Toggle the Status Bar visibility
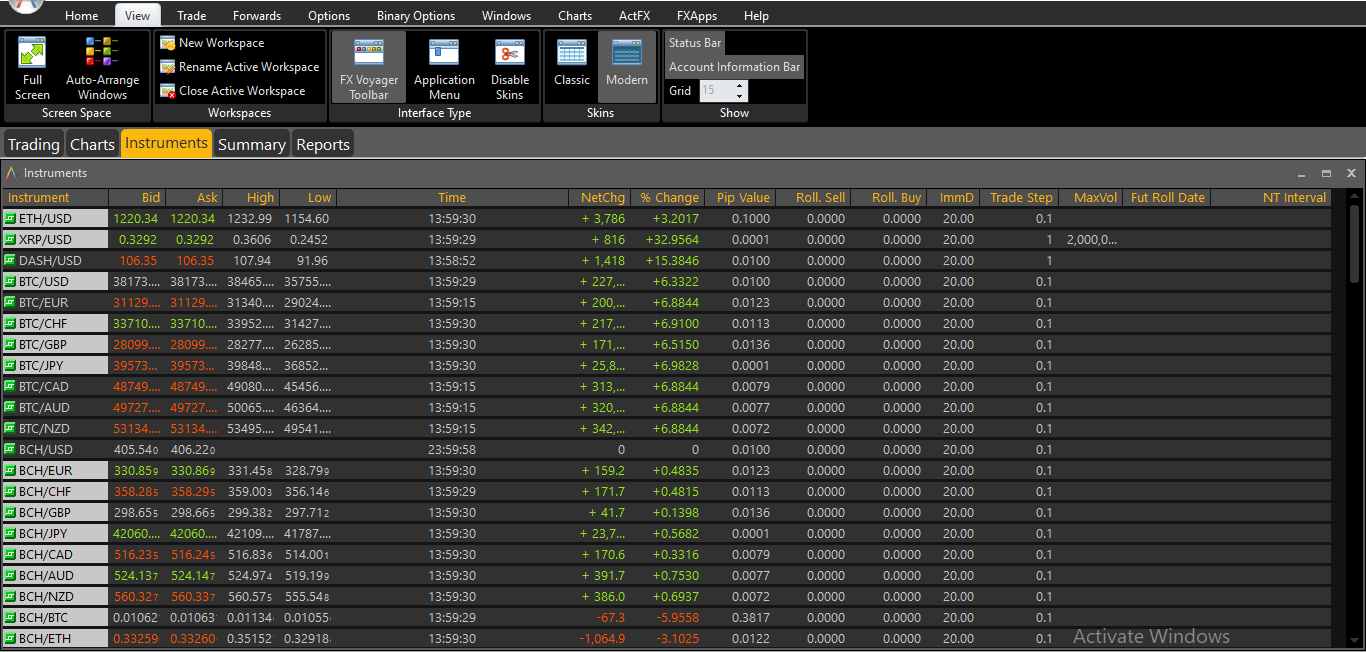The width and height of the screenshot is (1366, 652). click(x=694, y=42)
